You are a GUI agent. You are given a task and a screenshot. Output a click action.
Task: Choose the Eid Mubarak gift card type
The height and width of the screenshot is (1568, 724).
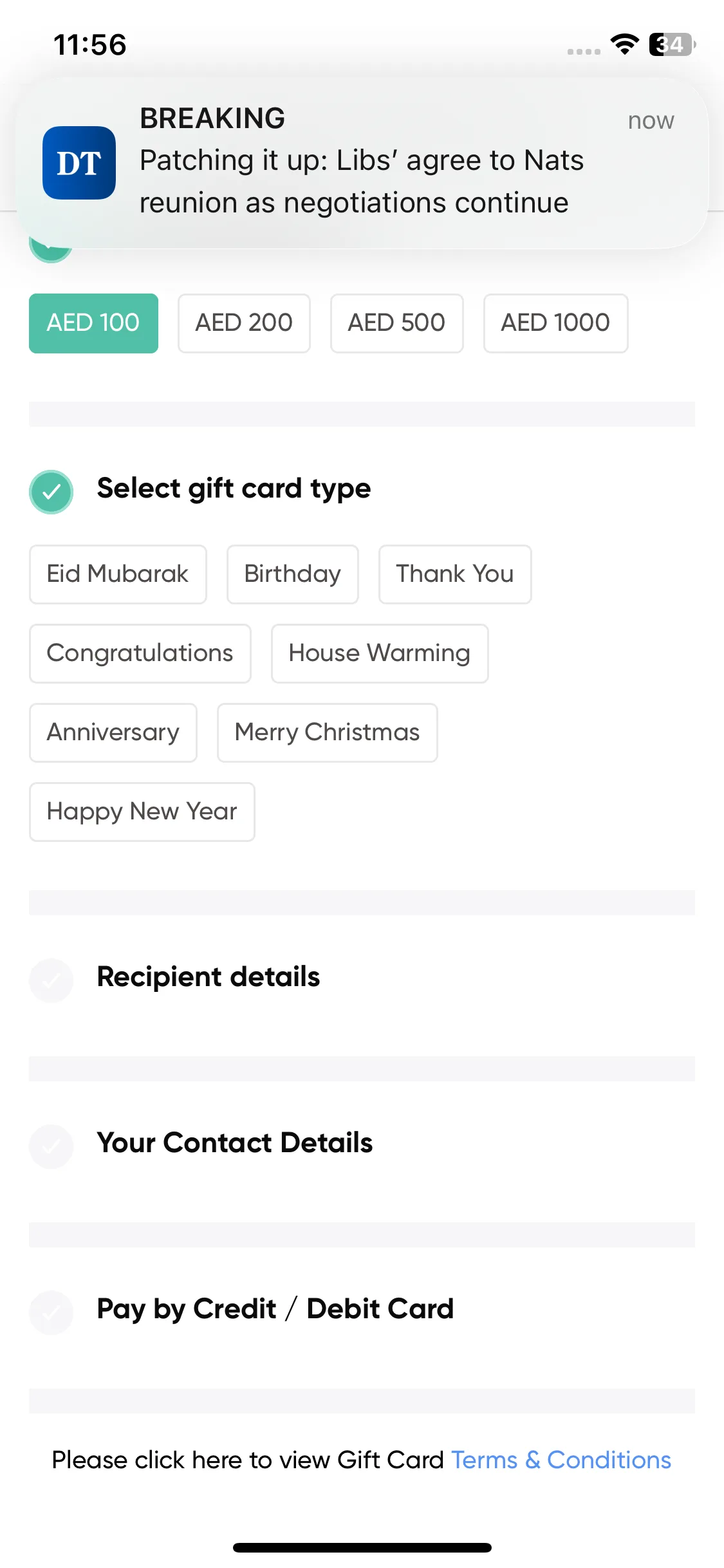(x=118, y=574)
